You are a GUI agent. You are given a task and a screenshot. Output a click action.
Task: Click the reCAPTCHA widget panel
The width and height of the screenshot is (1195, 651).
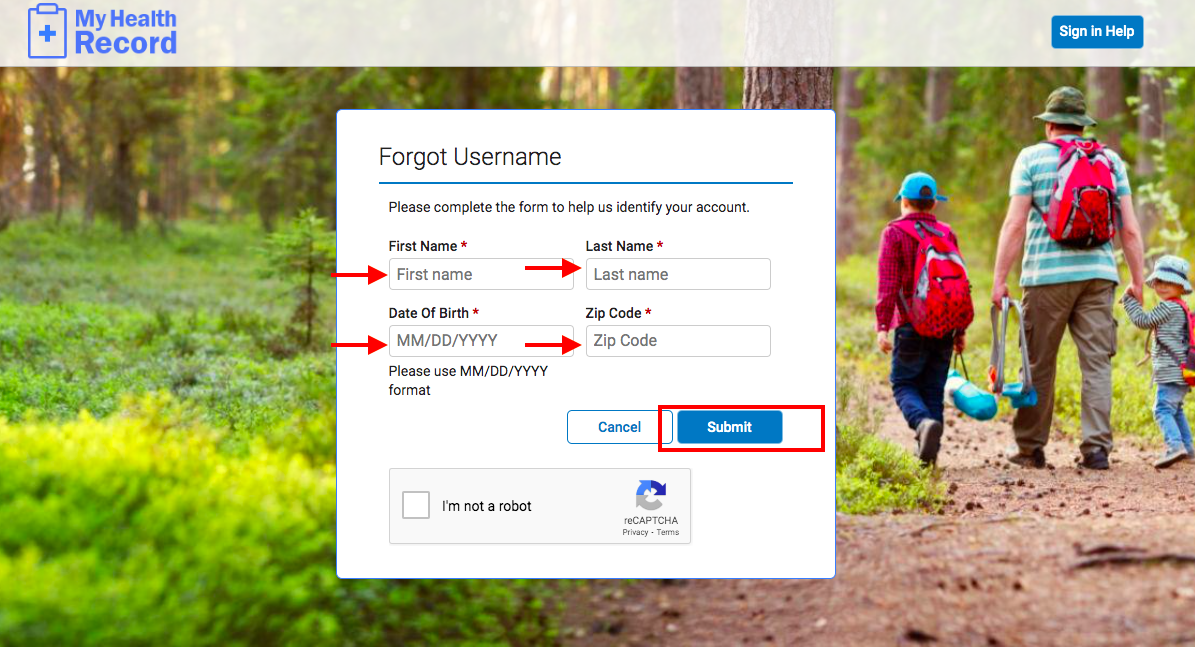(x=540, y=506)
